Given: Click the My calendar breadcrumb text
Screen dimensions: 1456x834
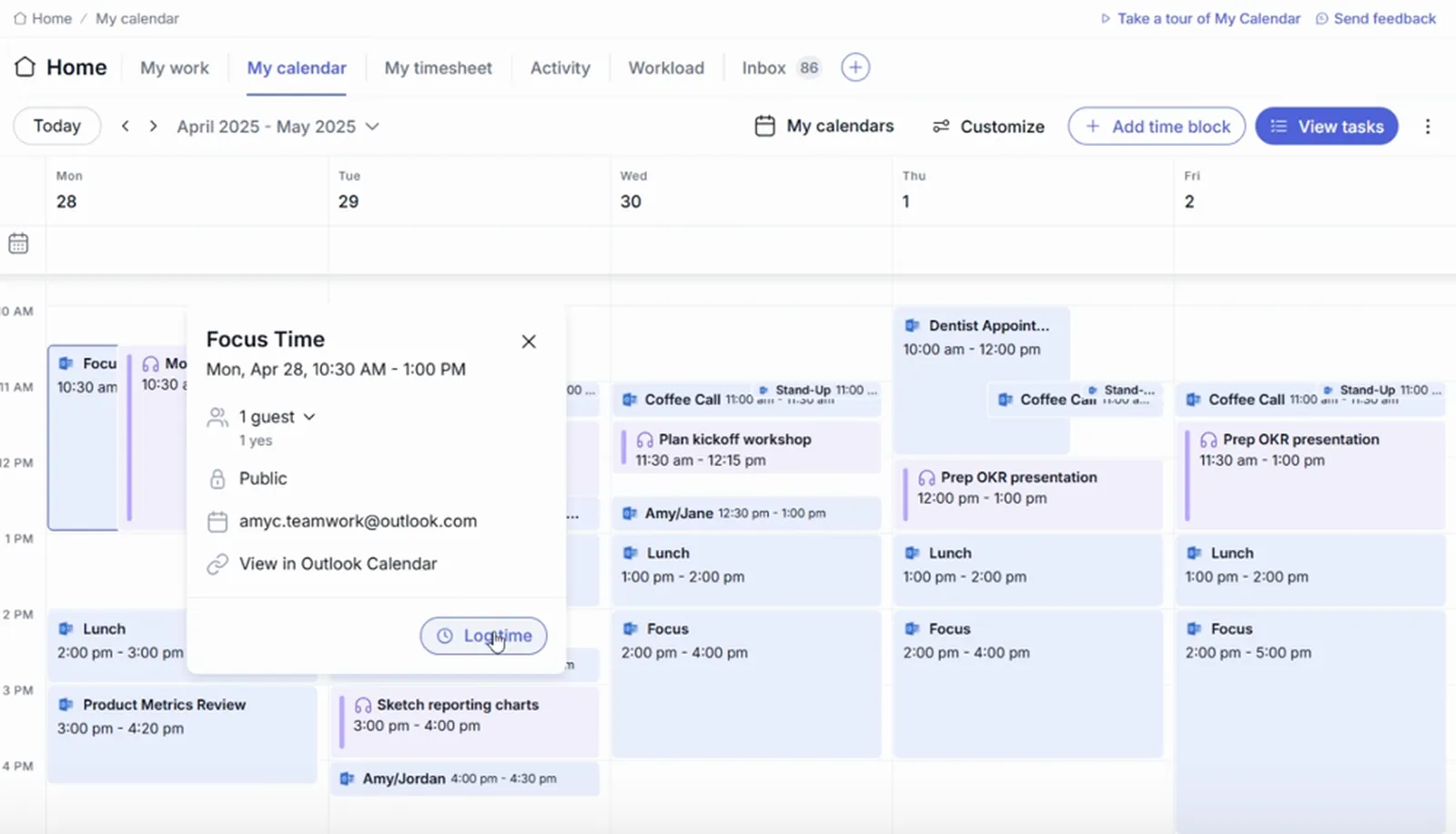Looking at the screenshot, I should [x=137, y=18].
